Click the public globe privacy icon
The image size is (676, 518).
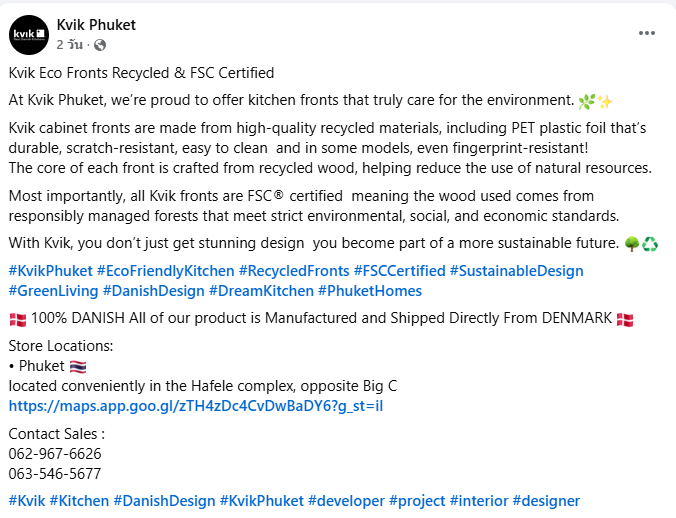(100, 45)
